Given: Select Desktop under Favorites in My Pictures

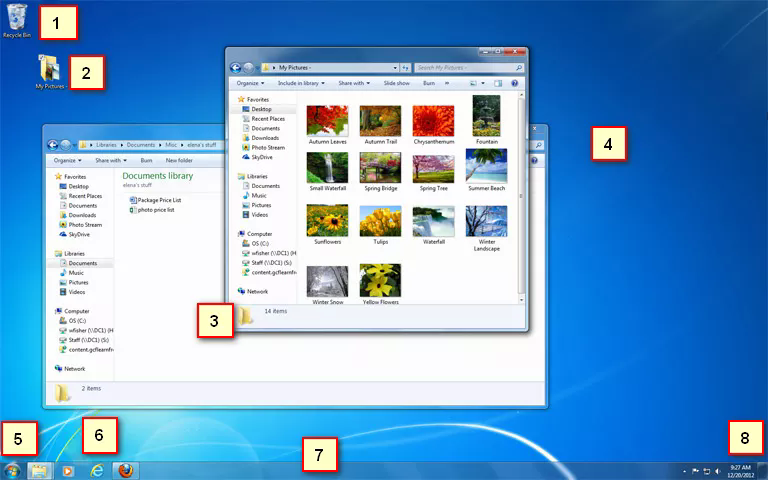Looking at the screenshot, I should click(x=264, y=109).
